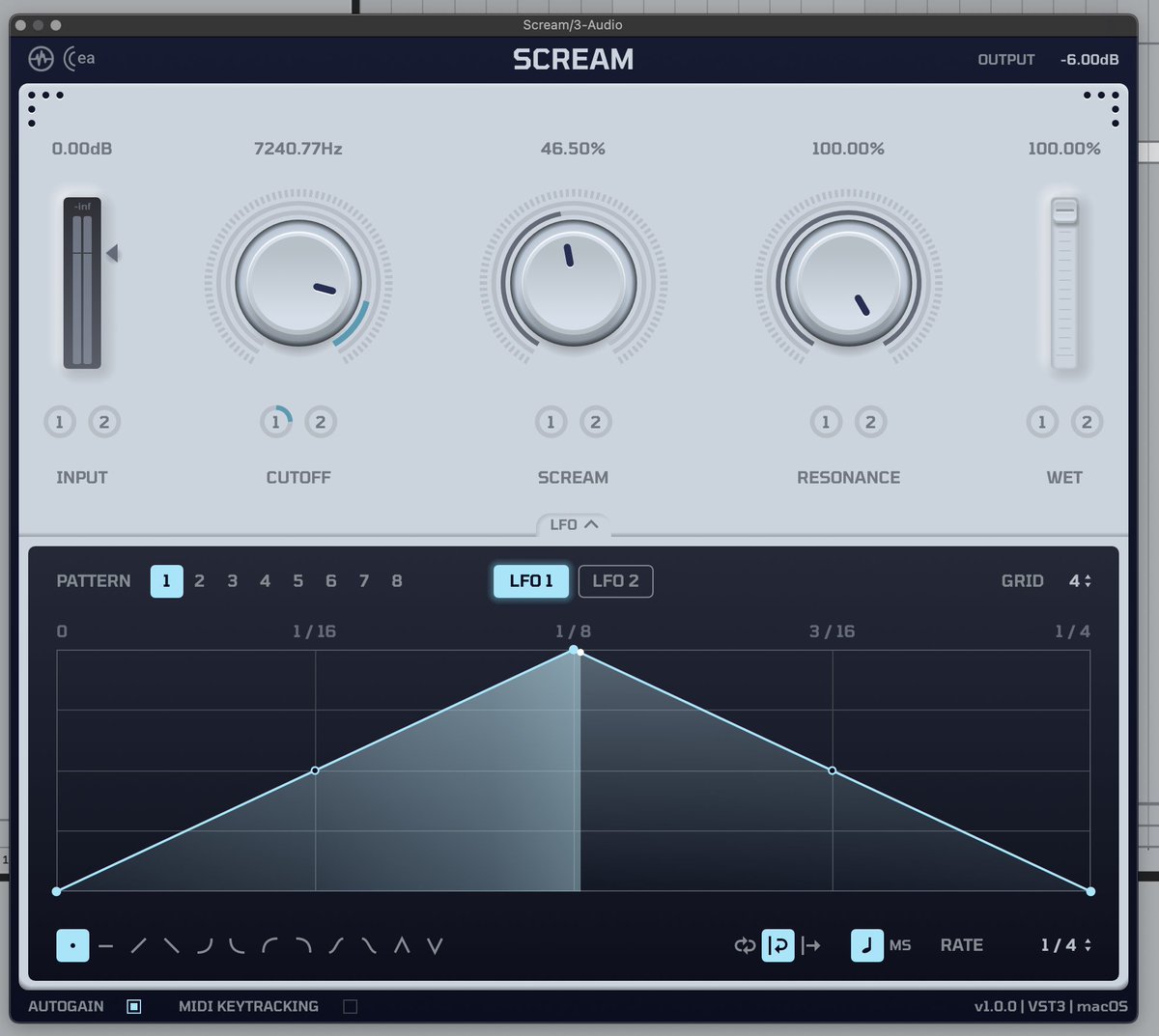
Task: Click the LFO start node at 0
Action: 57,891
